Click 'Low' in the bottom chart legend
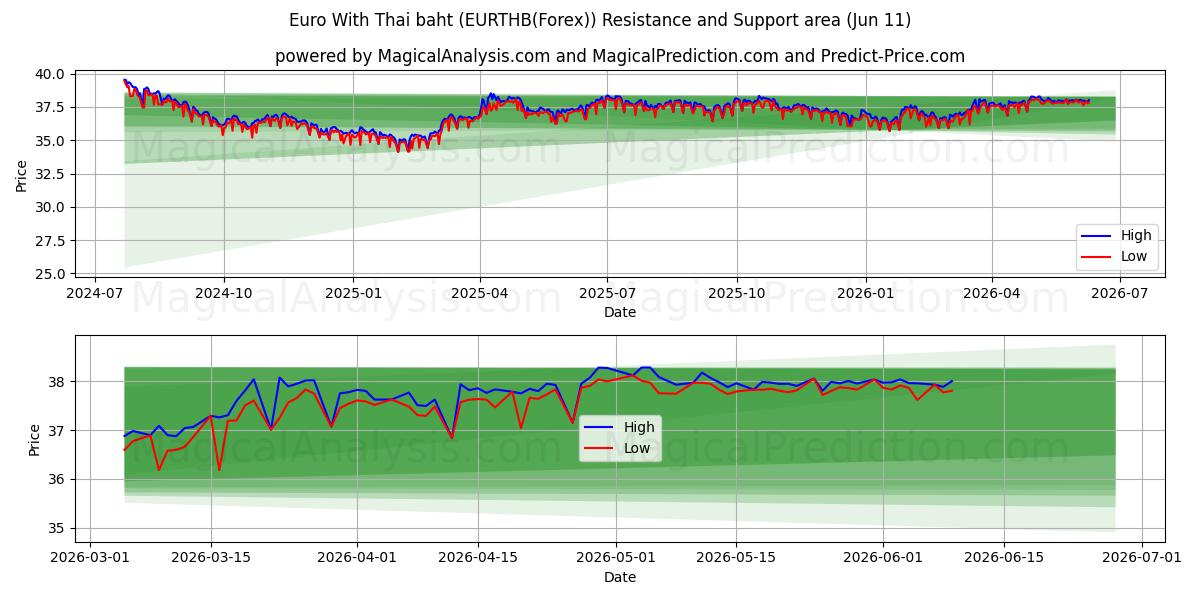This screenshot has width=1200, height=600. click(638, 448)
